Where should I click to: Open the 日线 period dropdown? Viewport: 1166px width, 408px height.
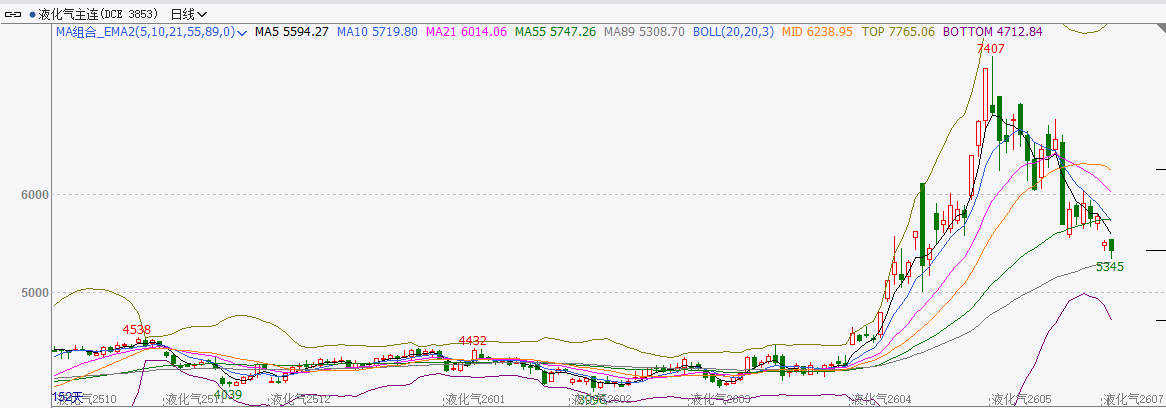coord(189,15)
